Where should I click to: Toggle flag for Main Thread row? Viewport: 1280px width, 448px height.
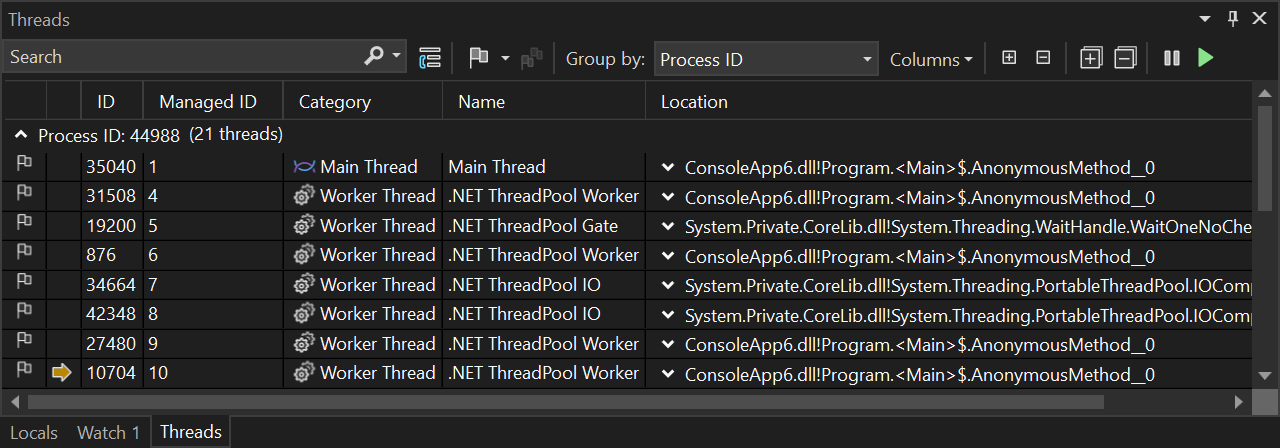[24, 167]
